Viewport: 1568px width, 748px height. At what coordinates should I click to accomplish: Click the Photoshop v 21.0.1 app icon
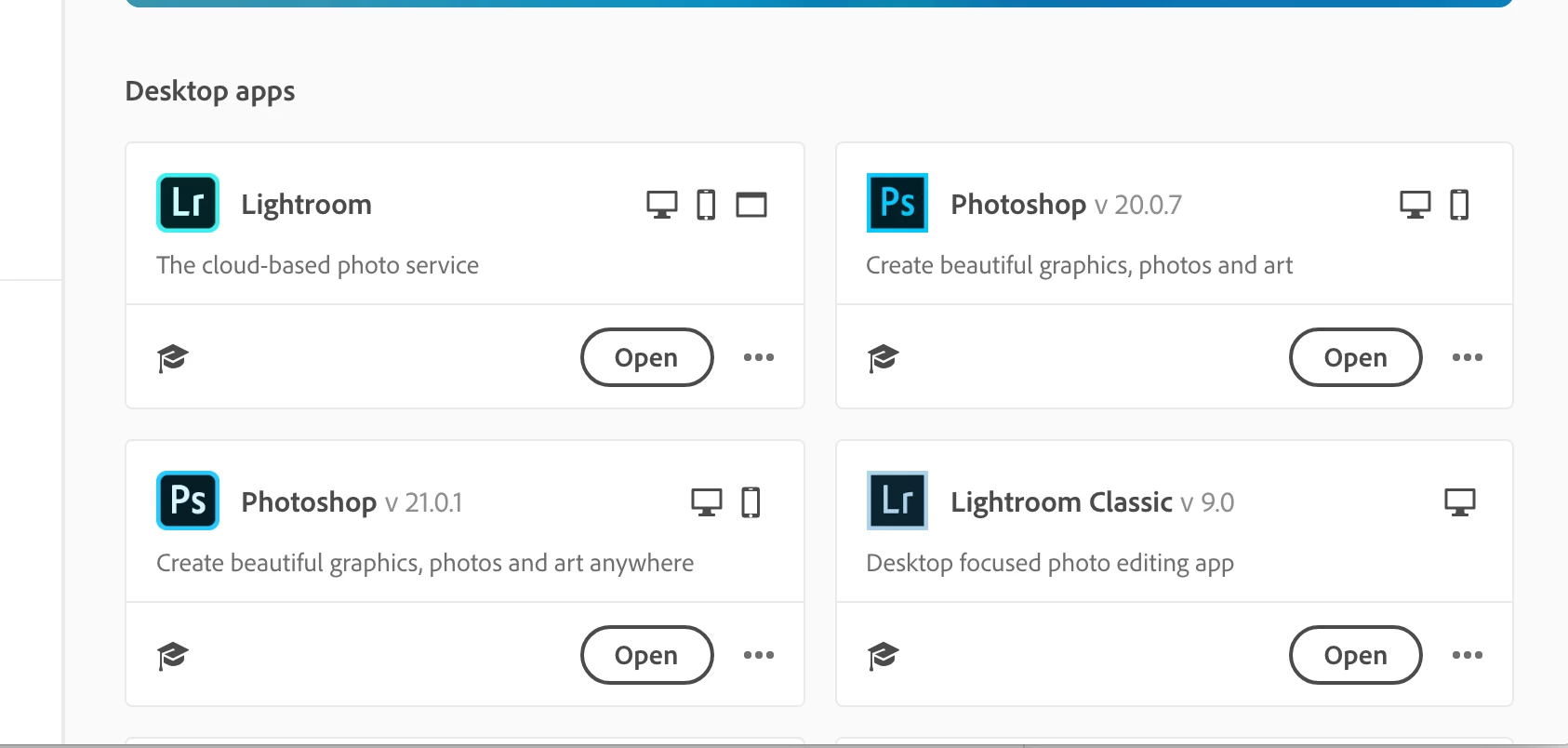pyautogui.click(x=188, y=501)
